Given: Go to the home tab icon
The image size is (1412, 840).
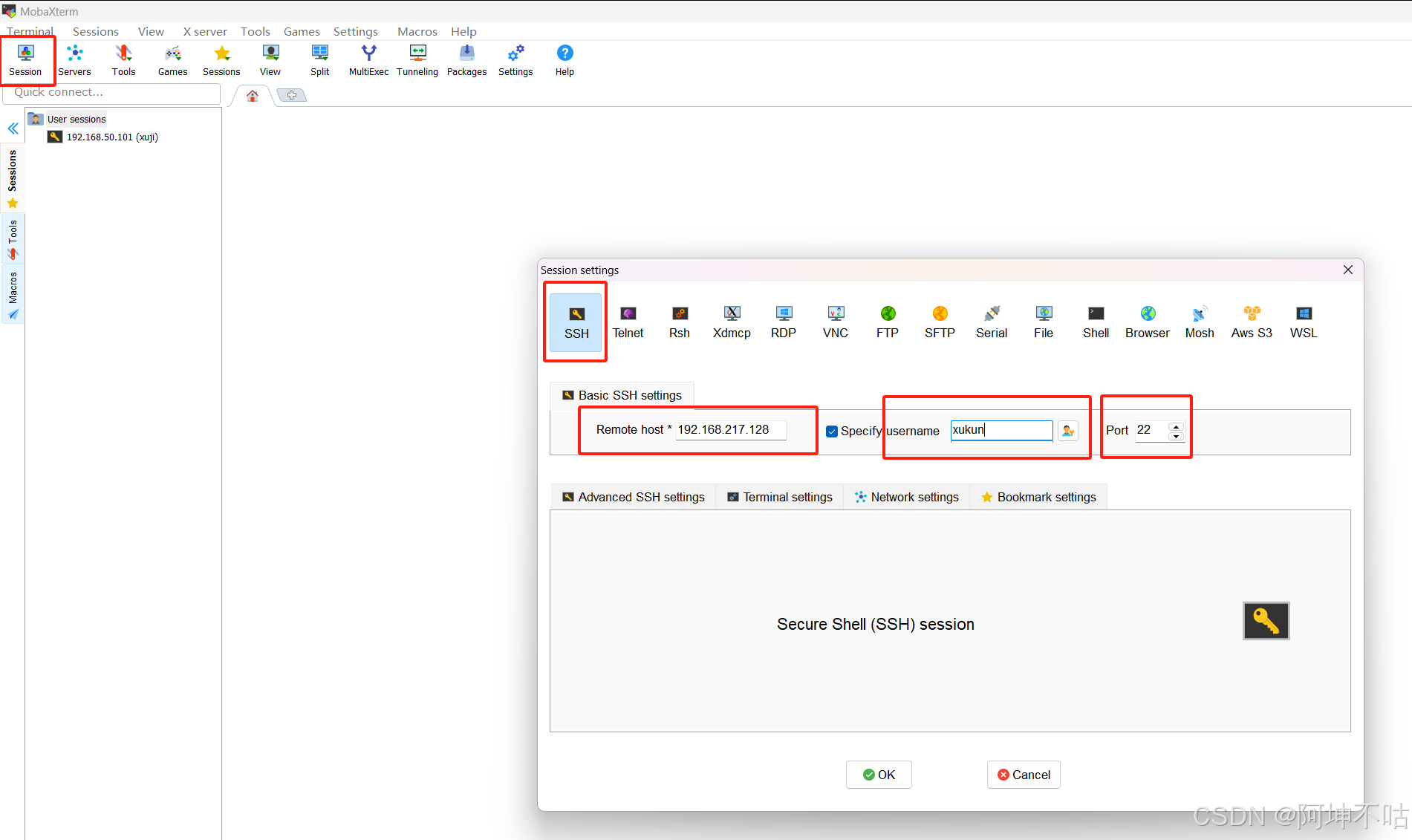Looking at the screenshot, I should pos(253,95).
